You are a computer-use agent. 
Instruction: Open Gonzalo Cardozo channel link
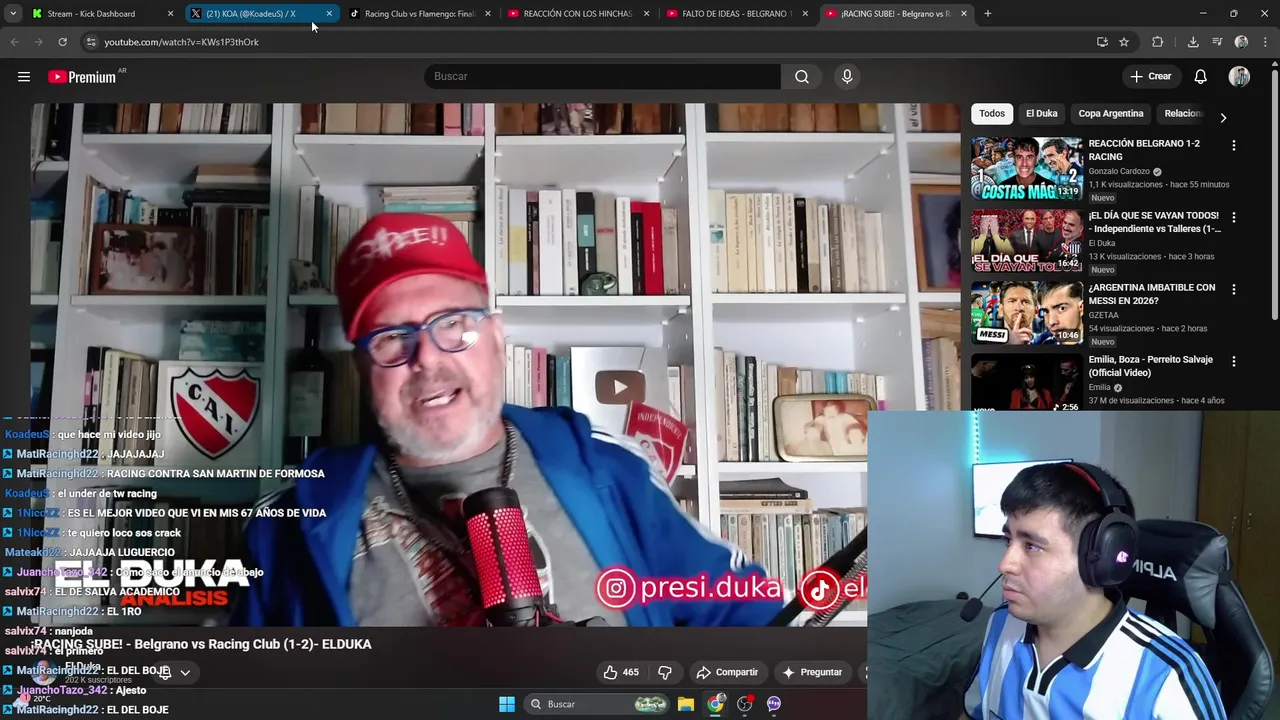click(x=1119, y=171)
